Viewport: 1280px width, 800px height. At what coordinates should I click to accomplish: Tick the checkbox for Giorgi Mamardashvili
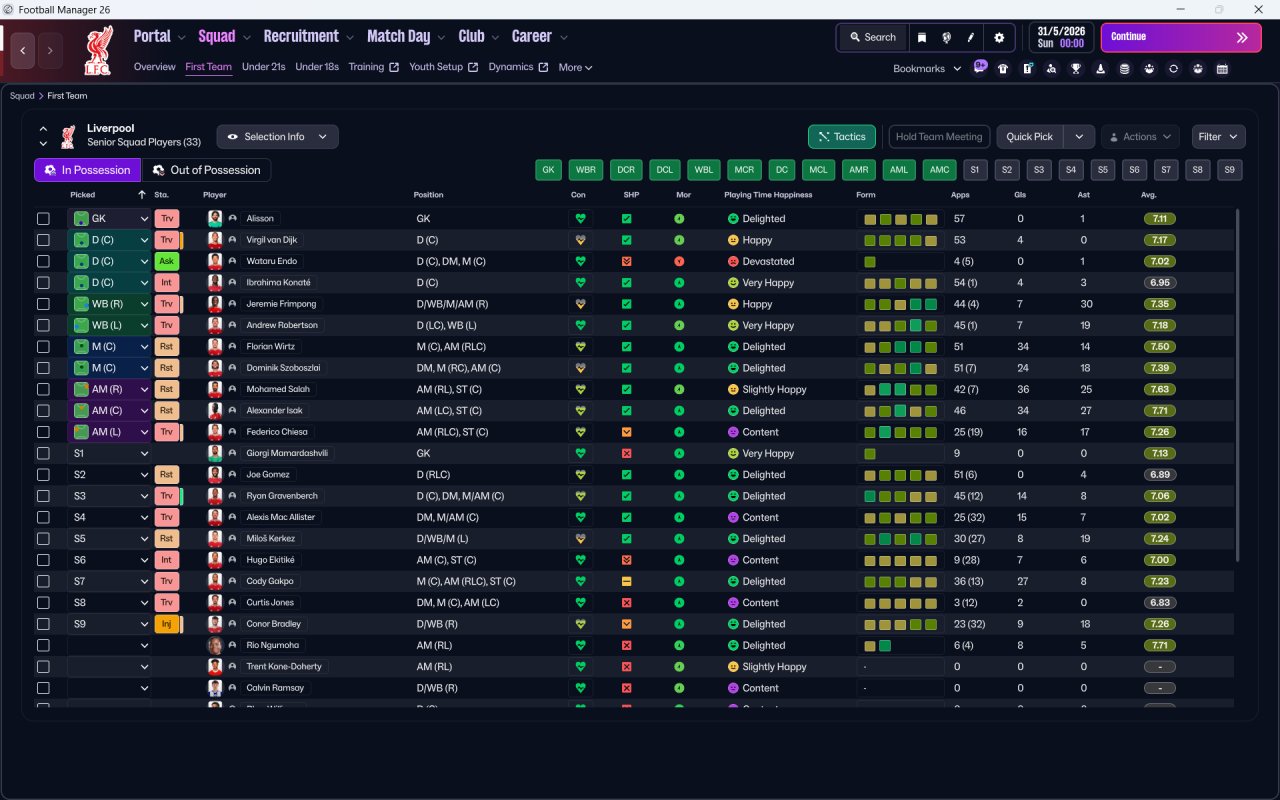coord(43,453)
